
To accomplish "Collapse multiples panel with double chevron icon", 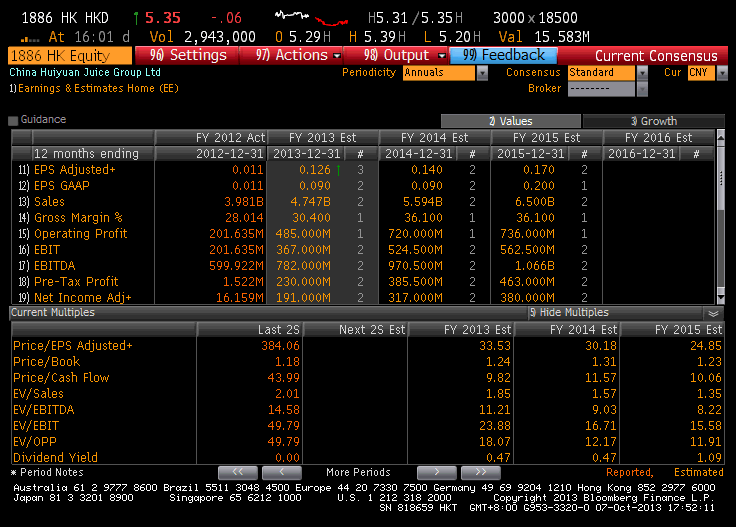I will pos(713,313).
